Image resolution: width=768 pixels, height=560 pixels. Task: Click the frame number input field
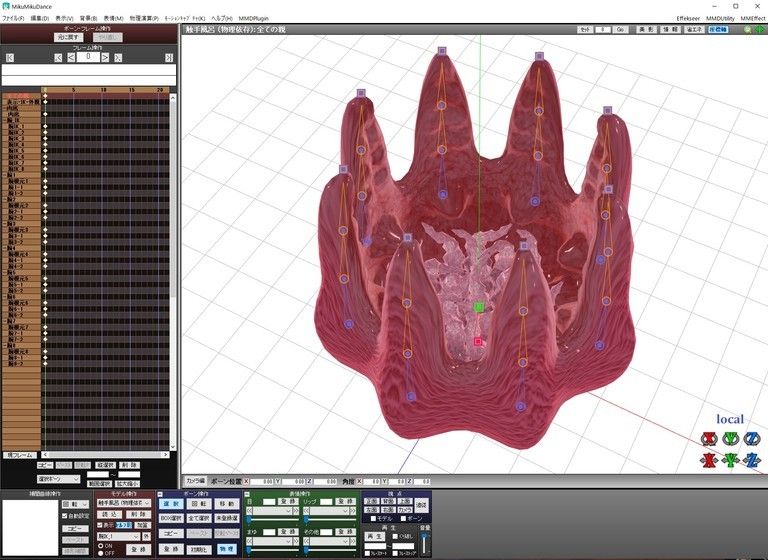pos(88,57)
